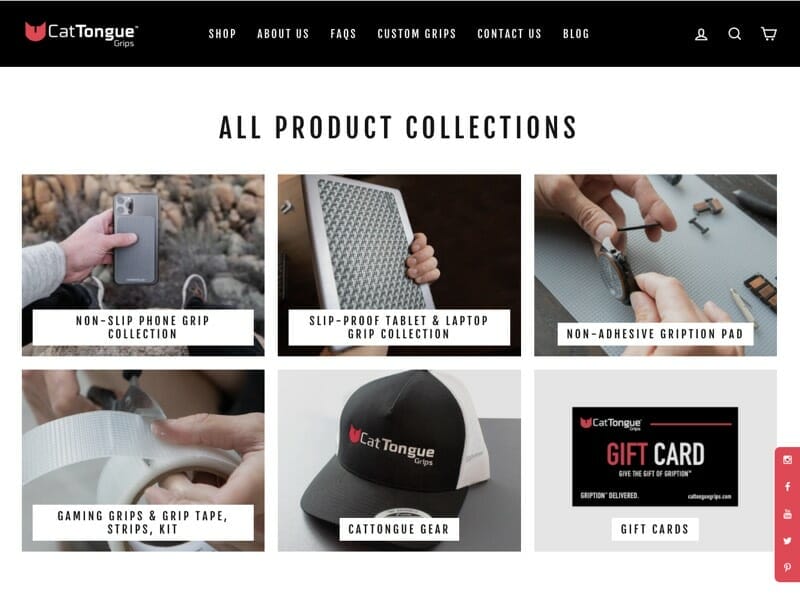Visit the Instagram social icon

coord(787,460)
